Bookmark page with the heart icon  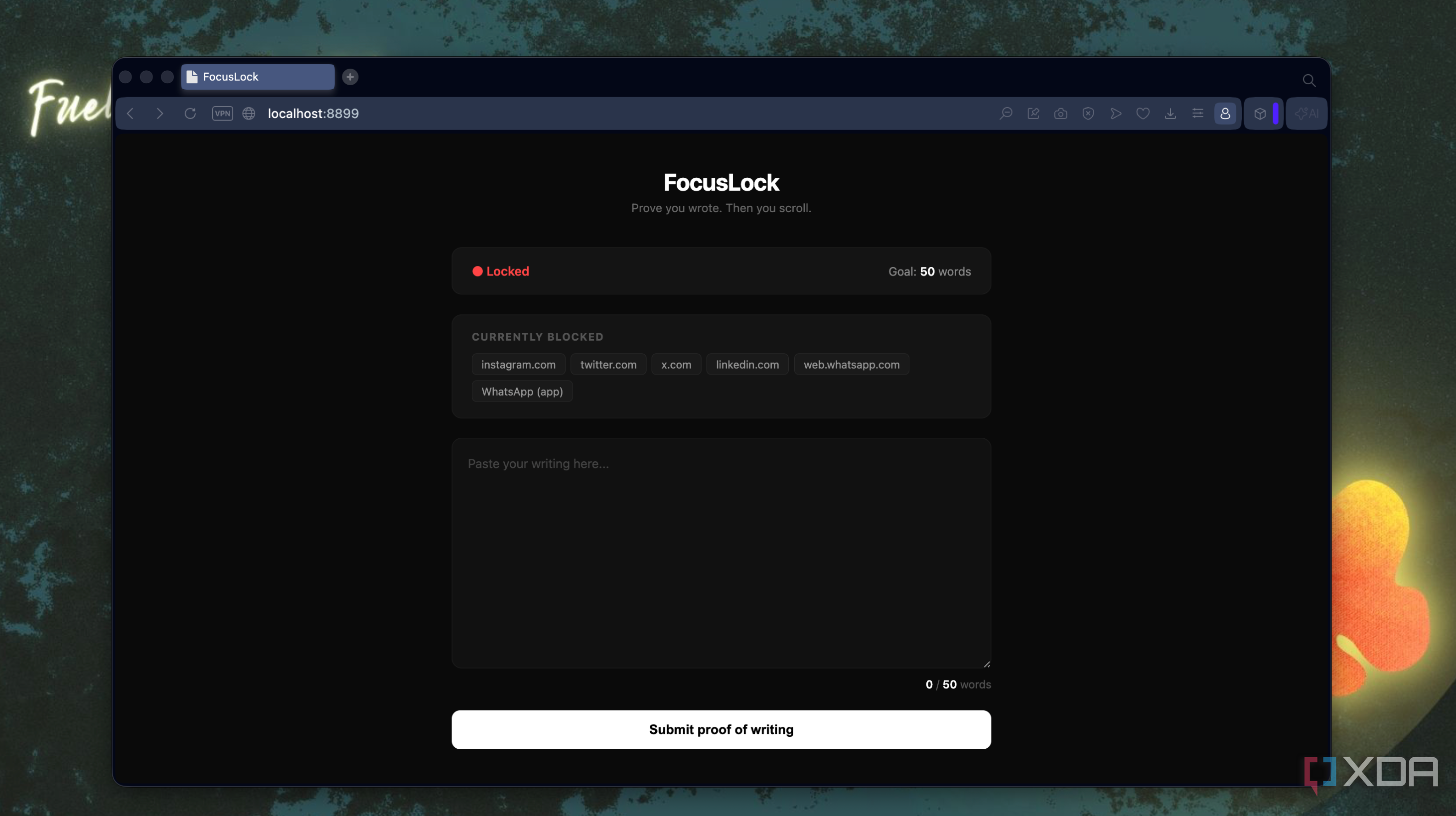pos(1143,114)
